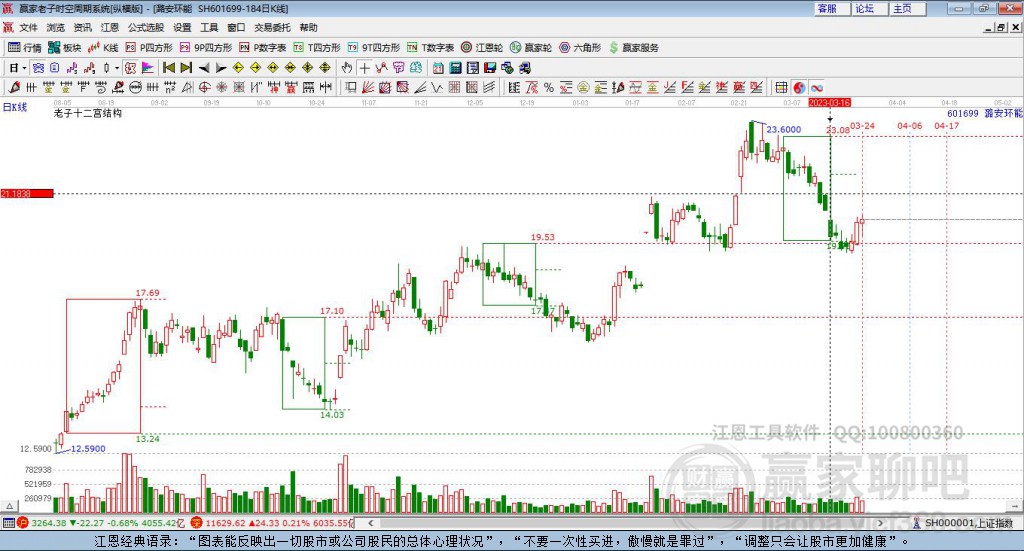The height and width of the screenshot is (551, 1024).
Task: Open the 行情 market quotes view
Action: click(x=24, y=48)
